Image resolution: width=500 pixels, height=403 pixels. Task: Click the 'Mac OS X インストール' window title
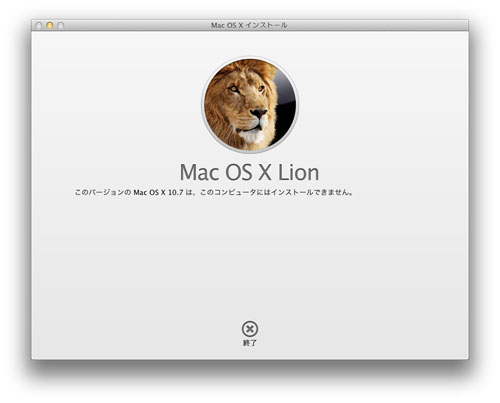(x=249, y=25)
